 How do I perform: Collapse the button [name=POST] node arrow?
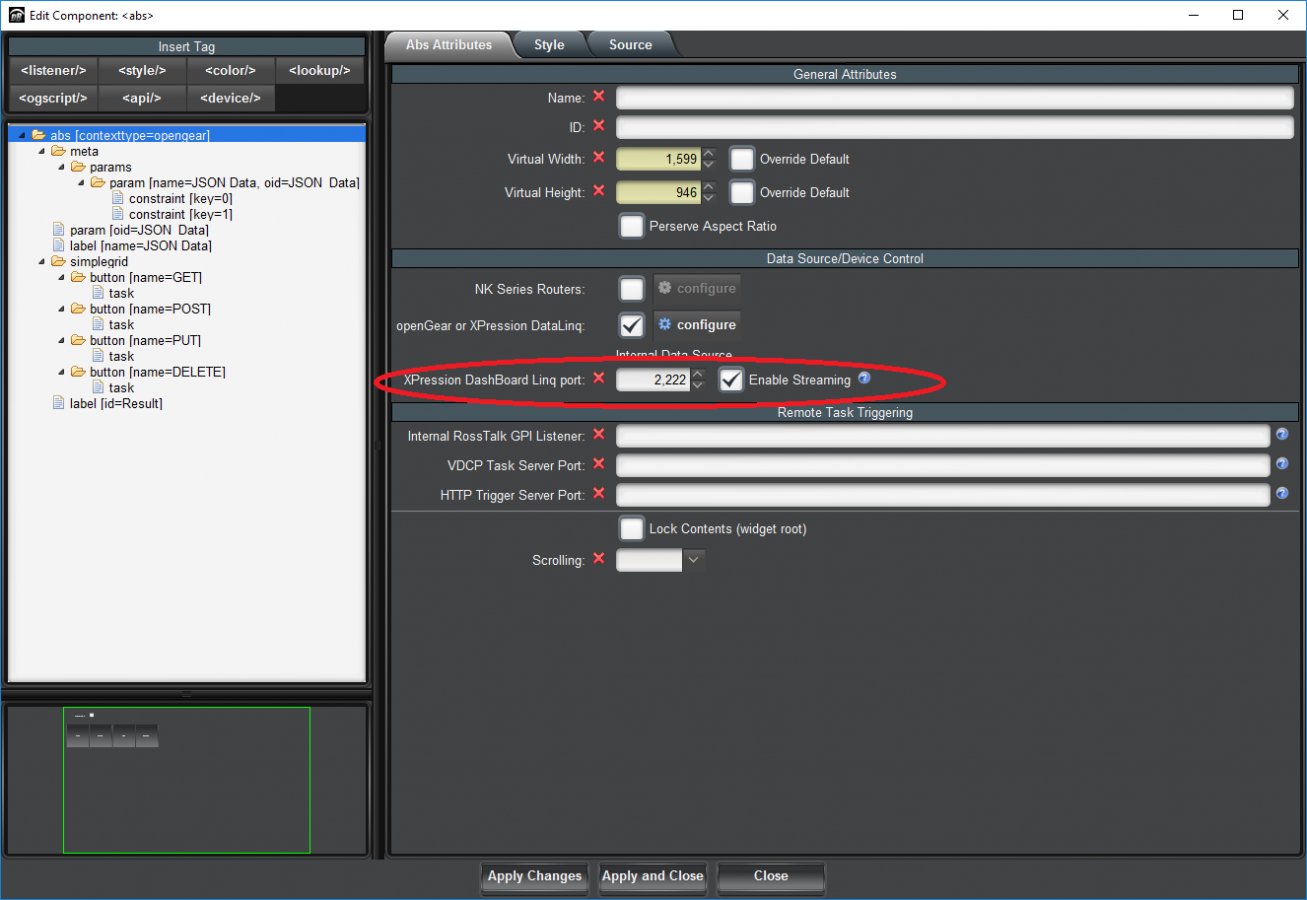pyautogui.click(x=62, y=309)
